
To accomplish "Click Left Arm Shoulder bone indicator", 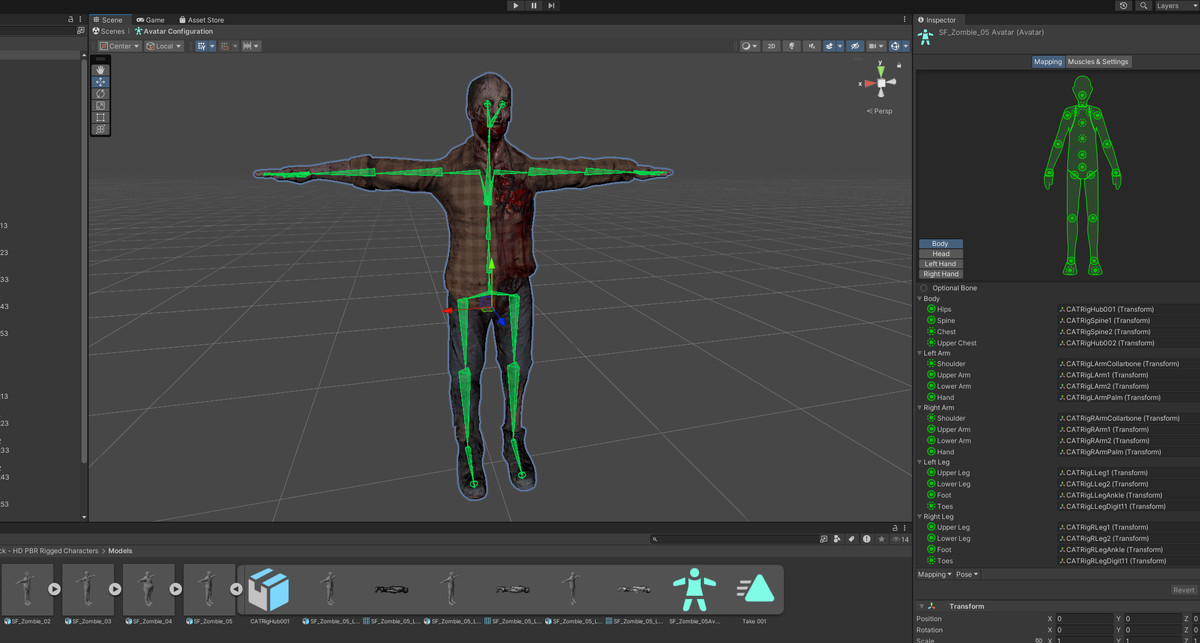I will coord(931,364).
